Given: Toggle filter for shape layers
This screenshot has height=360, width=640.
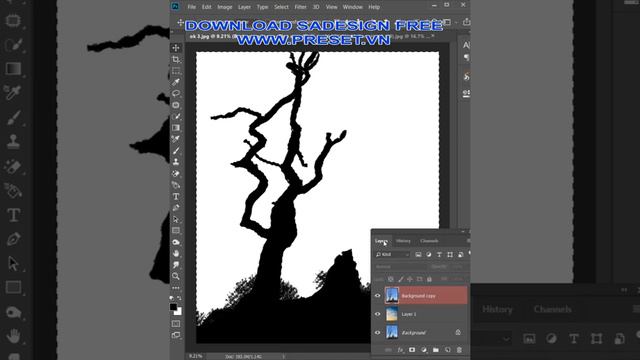Looking at the screenshot, I should point(450,255).
